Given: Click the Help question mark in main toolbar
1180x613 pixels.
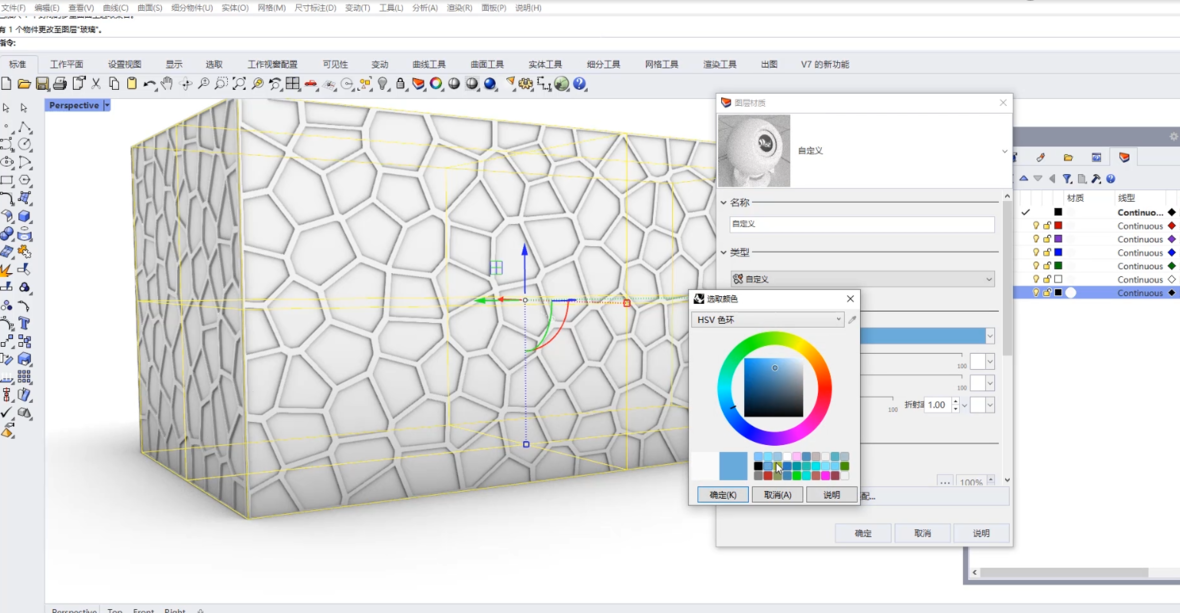Looking at the screenshot, I should tap(579, 84).
